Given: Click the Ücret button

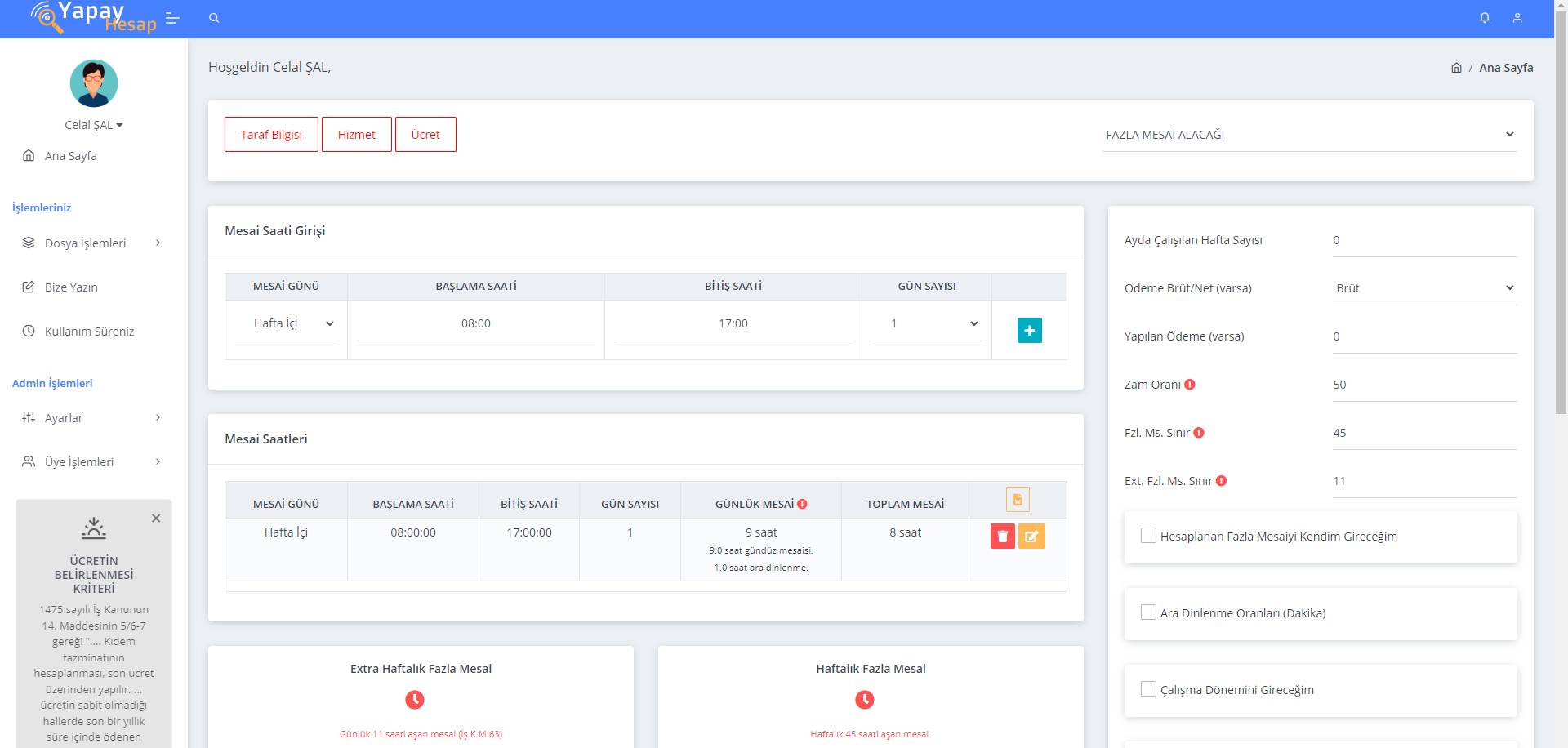Looking at the screenshot, I should pyautogui.click(x=425, y=135).
